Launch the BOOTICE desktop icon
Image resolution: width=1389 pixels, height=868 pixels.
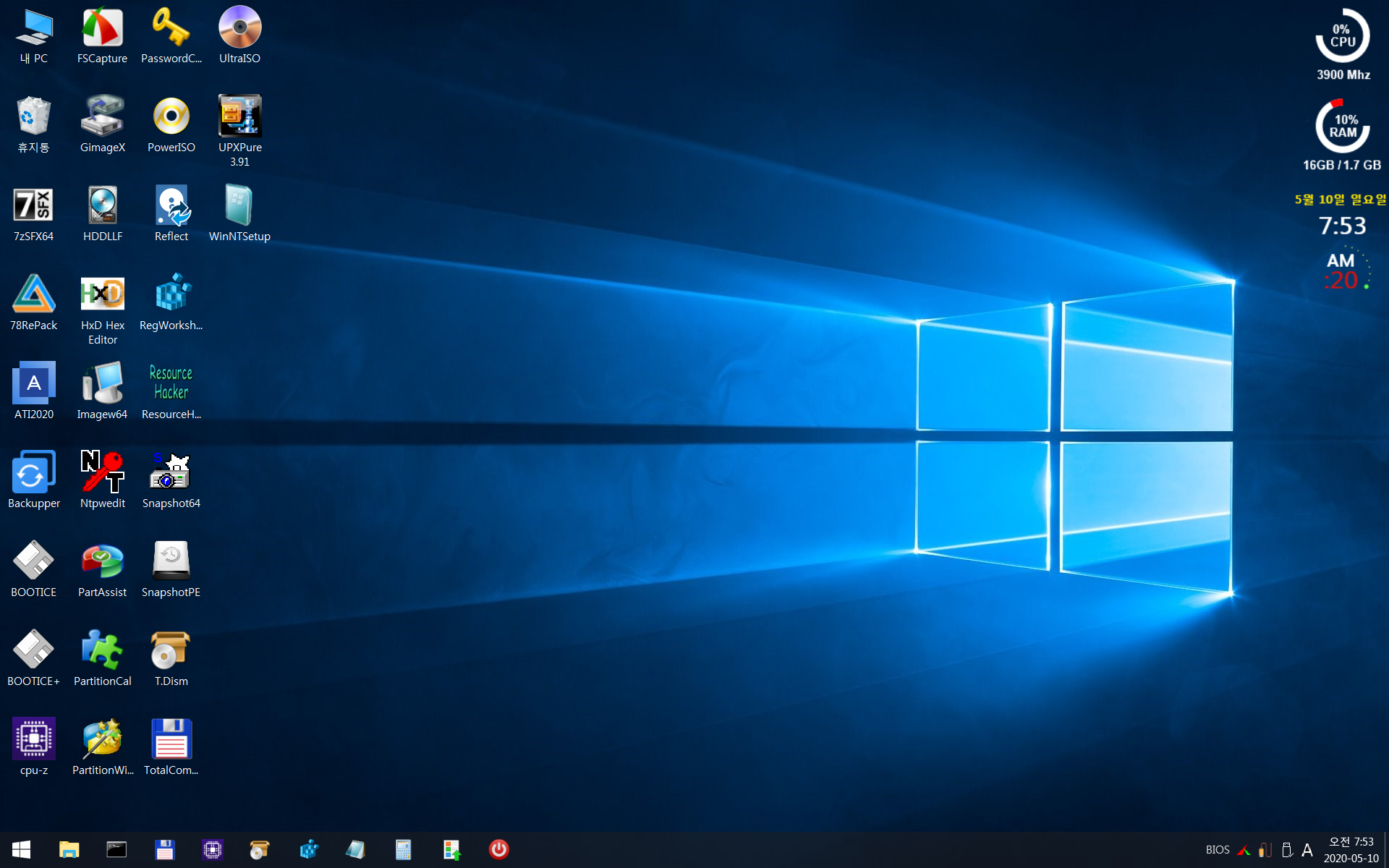(x=34, y=570)
